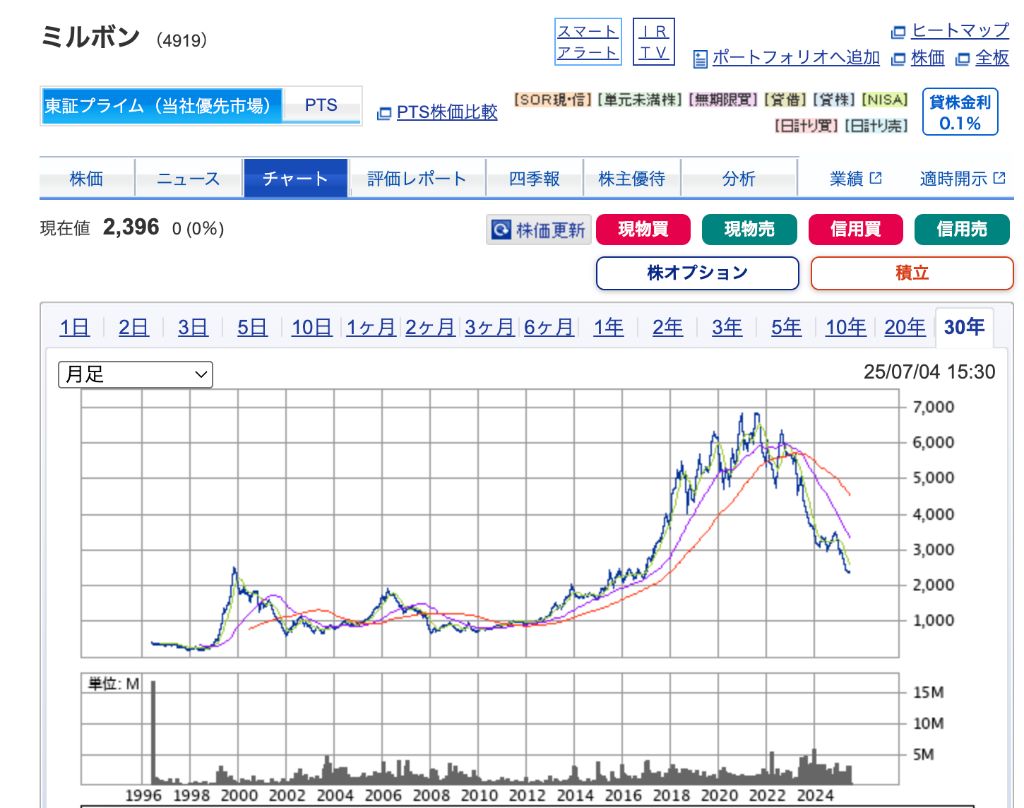Open the 分析 tab

pyautogui.click(x=739, y=178)
